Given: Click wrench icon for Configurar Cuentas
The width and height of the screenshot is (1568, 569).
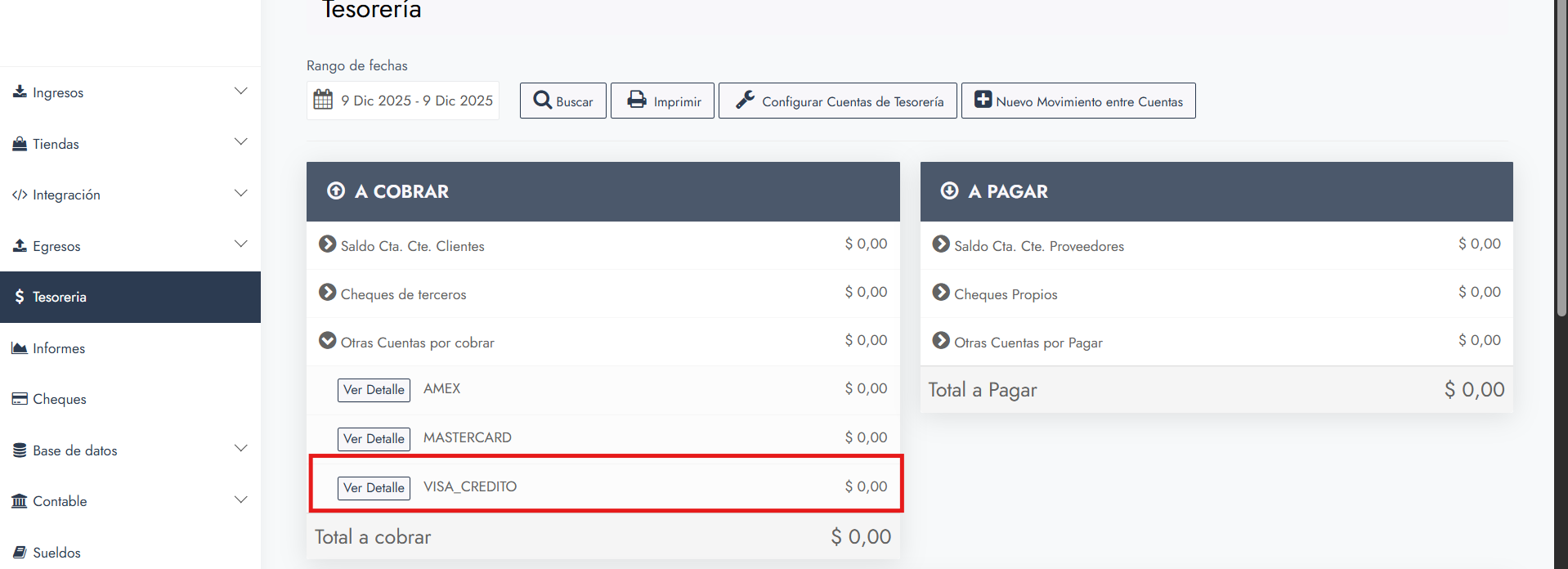Looking at the screenshot, I should click(745, 100).
